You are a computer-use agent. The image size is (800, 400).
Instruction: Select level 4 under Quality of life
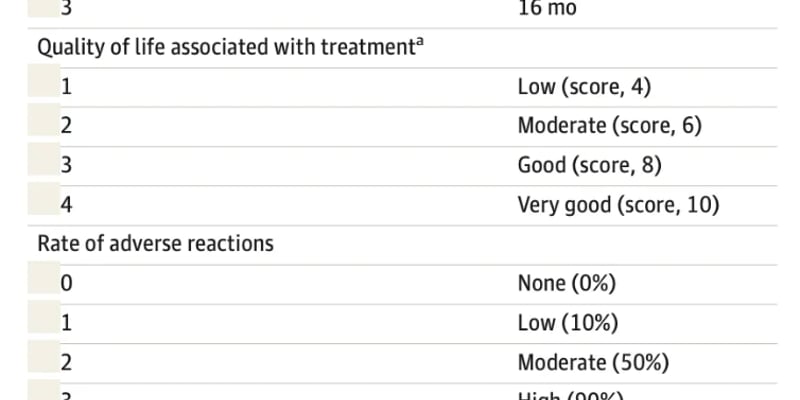(x=66, y=204)
